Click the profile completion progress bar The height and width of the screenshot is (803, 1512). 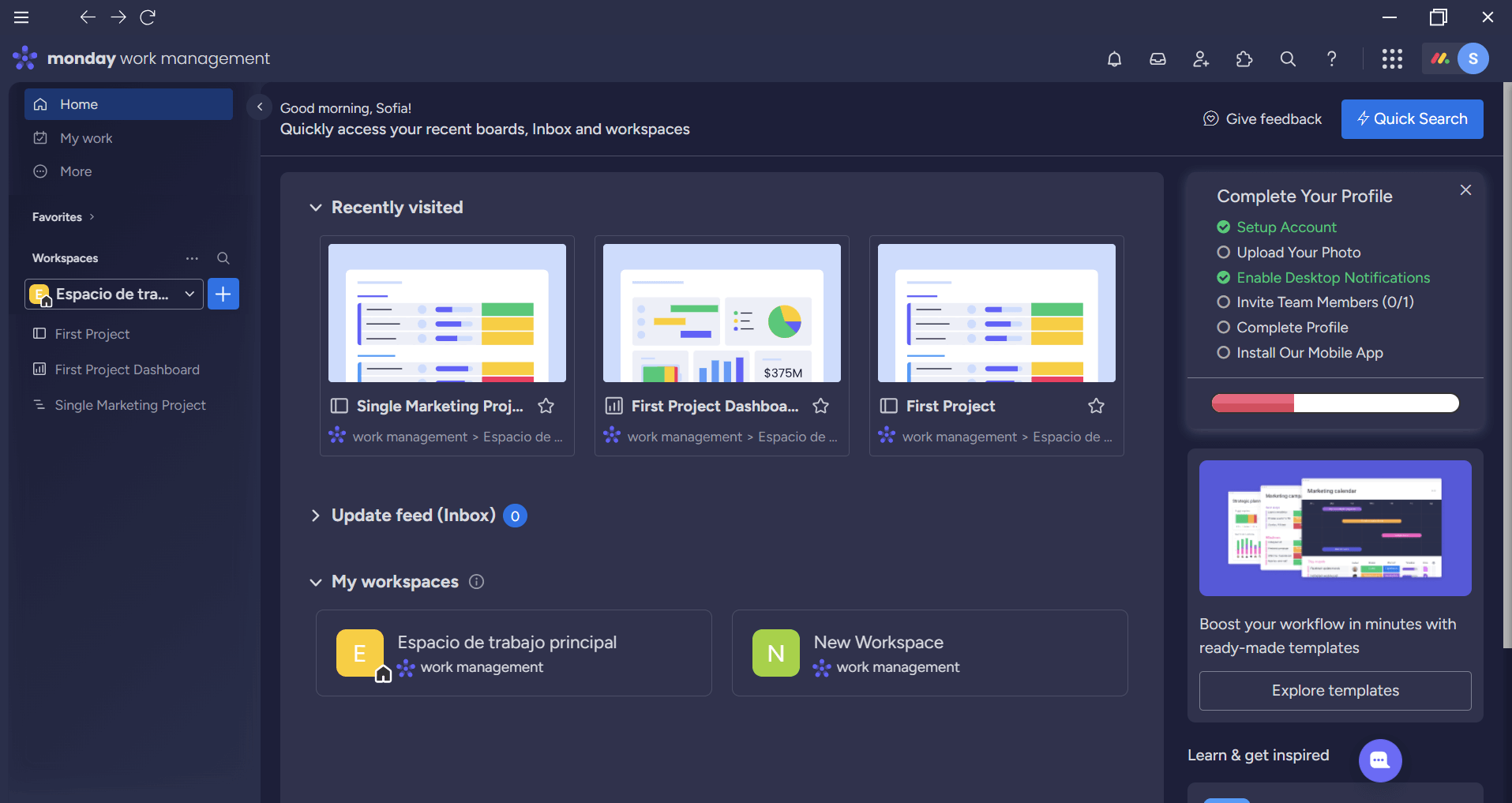tap(1335, 403)
